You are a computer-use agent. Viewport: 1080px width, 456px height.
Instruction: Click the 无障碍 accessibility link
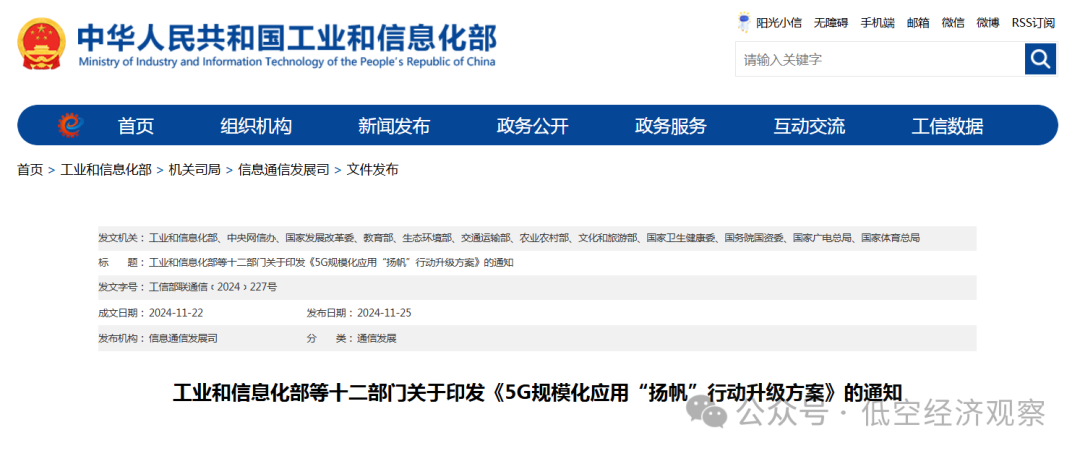tap(831, 23)
